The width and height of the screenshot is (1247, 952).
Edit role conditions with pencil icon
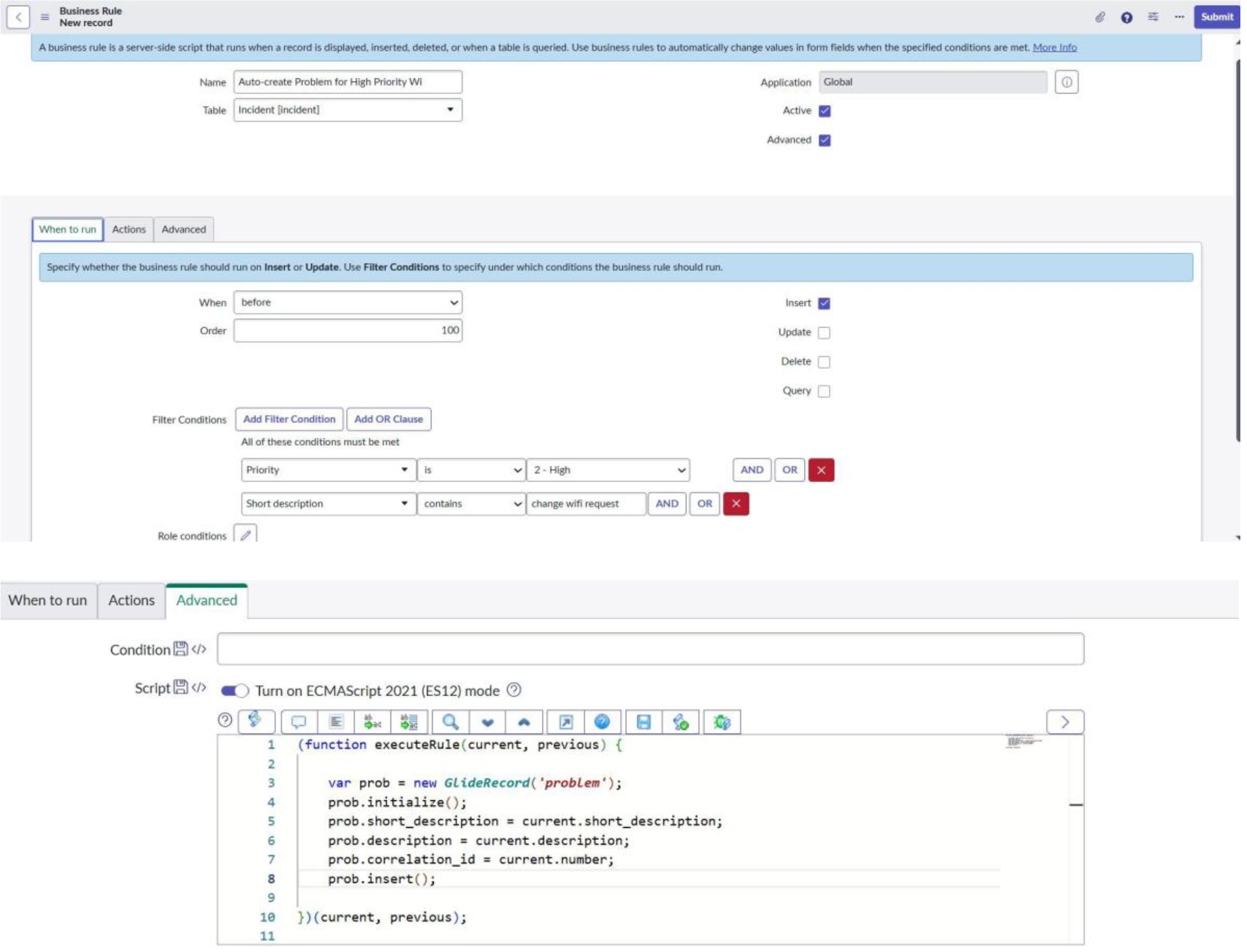(x=245, y=535)
